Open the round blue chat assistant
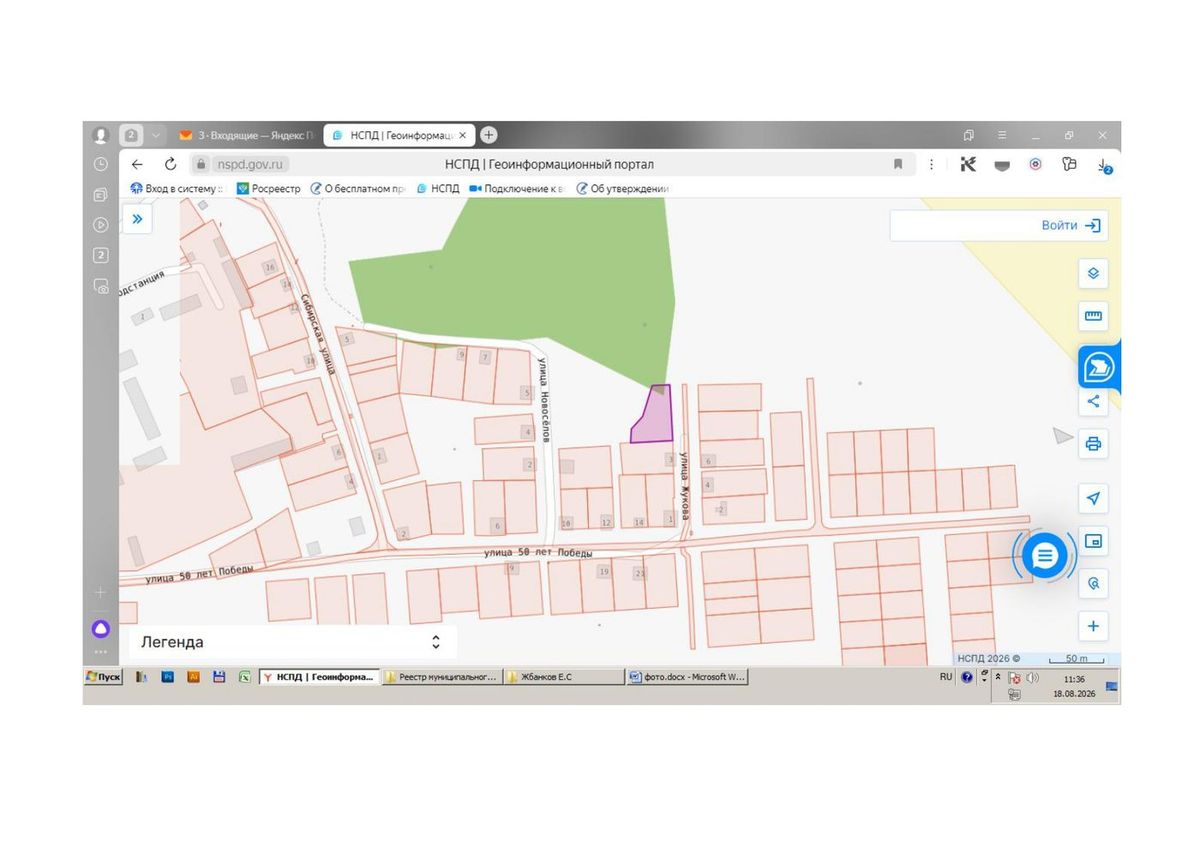This screenshot has height=848, width=1200. (x=1045, y=555)
